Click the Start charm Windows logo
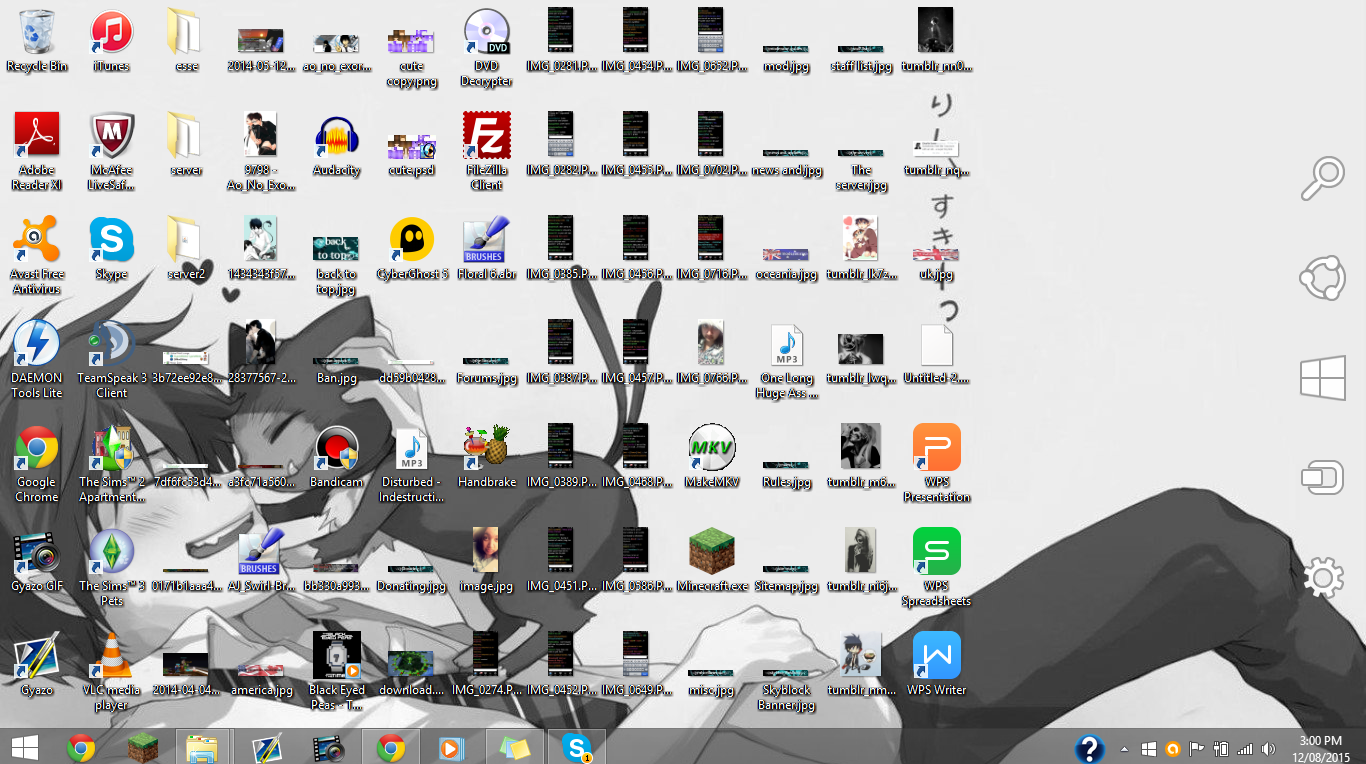1366x764 pixels. (1322, 379)
